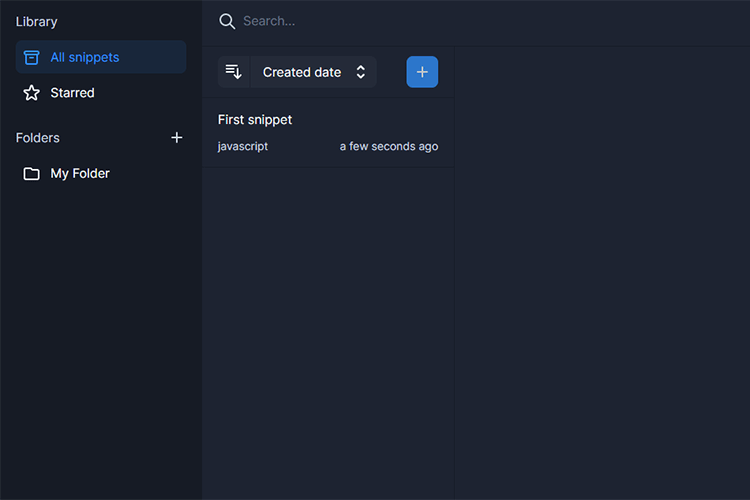Click the empty area below the snippet list
The height and width of the screenshot is (500, 750).
coord(328,330)
